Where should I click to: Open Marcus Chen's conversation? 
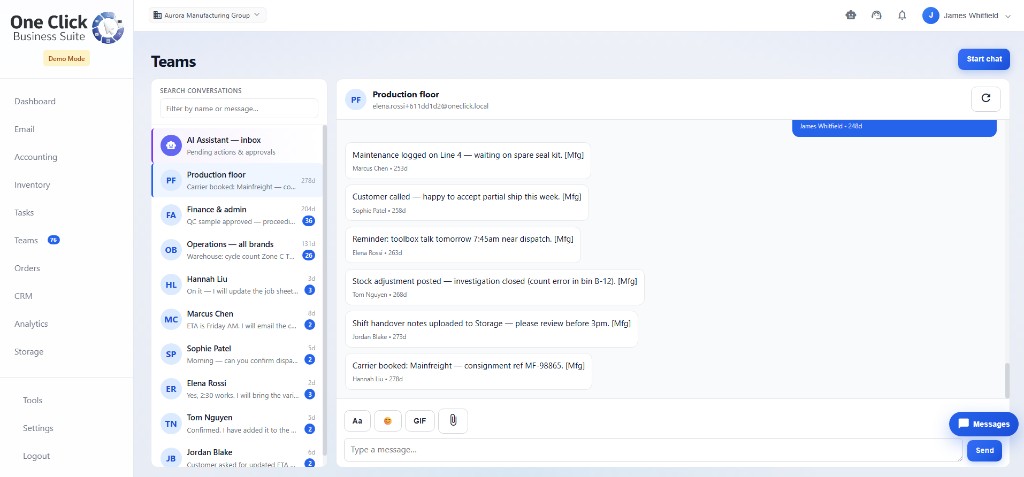(237, 319)
